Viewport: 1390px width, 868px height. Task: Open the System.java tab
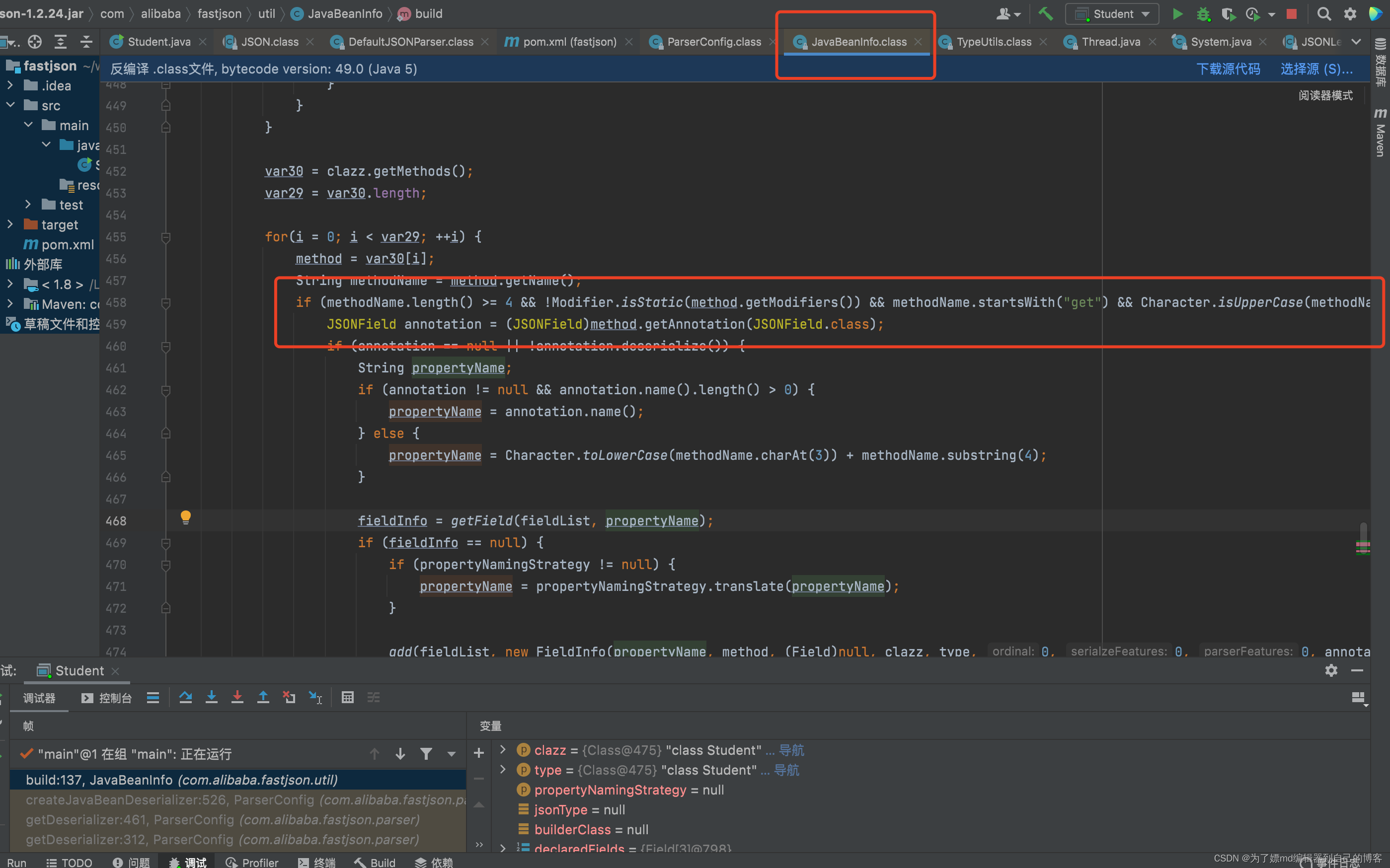coord(1220,42)
